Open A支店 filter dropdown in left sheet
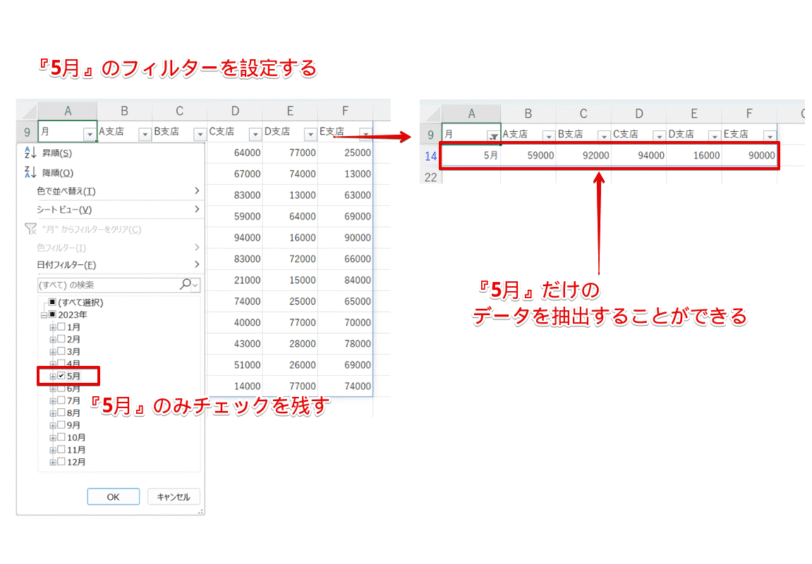Viewport: 812px width, 564px height. [145, 134]
